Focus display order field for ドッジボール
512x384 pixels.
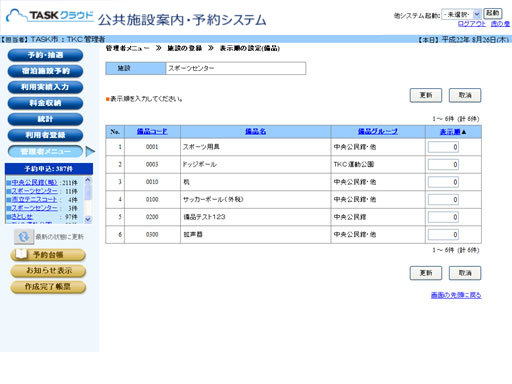443,164
